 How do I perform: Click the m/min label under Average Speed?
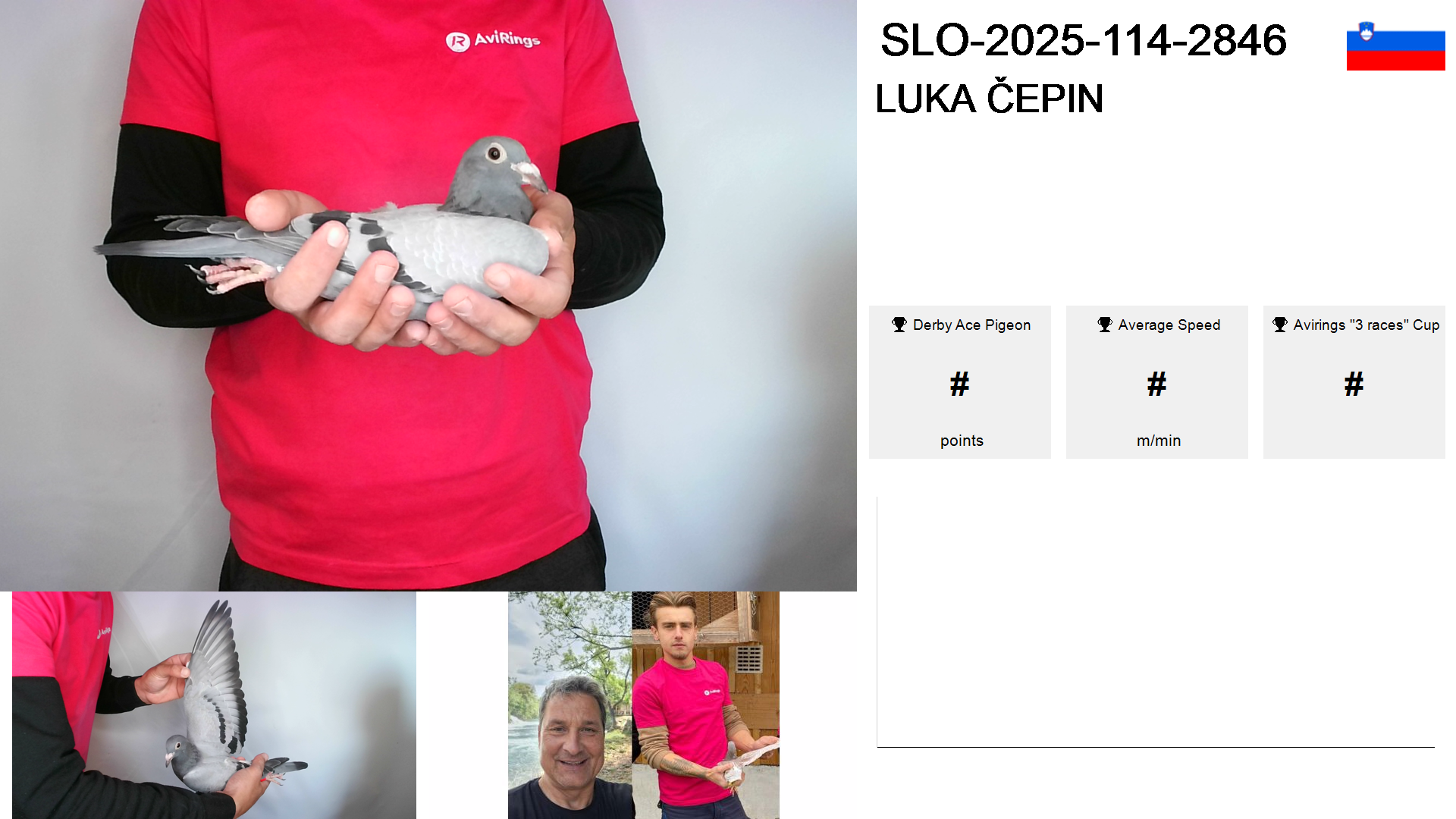[x=1159, y=441]
